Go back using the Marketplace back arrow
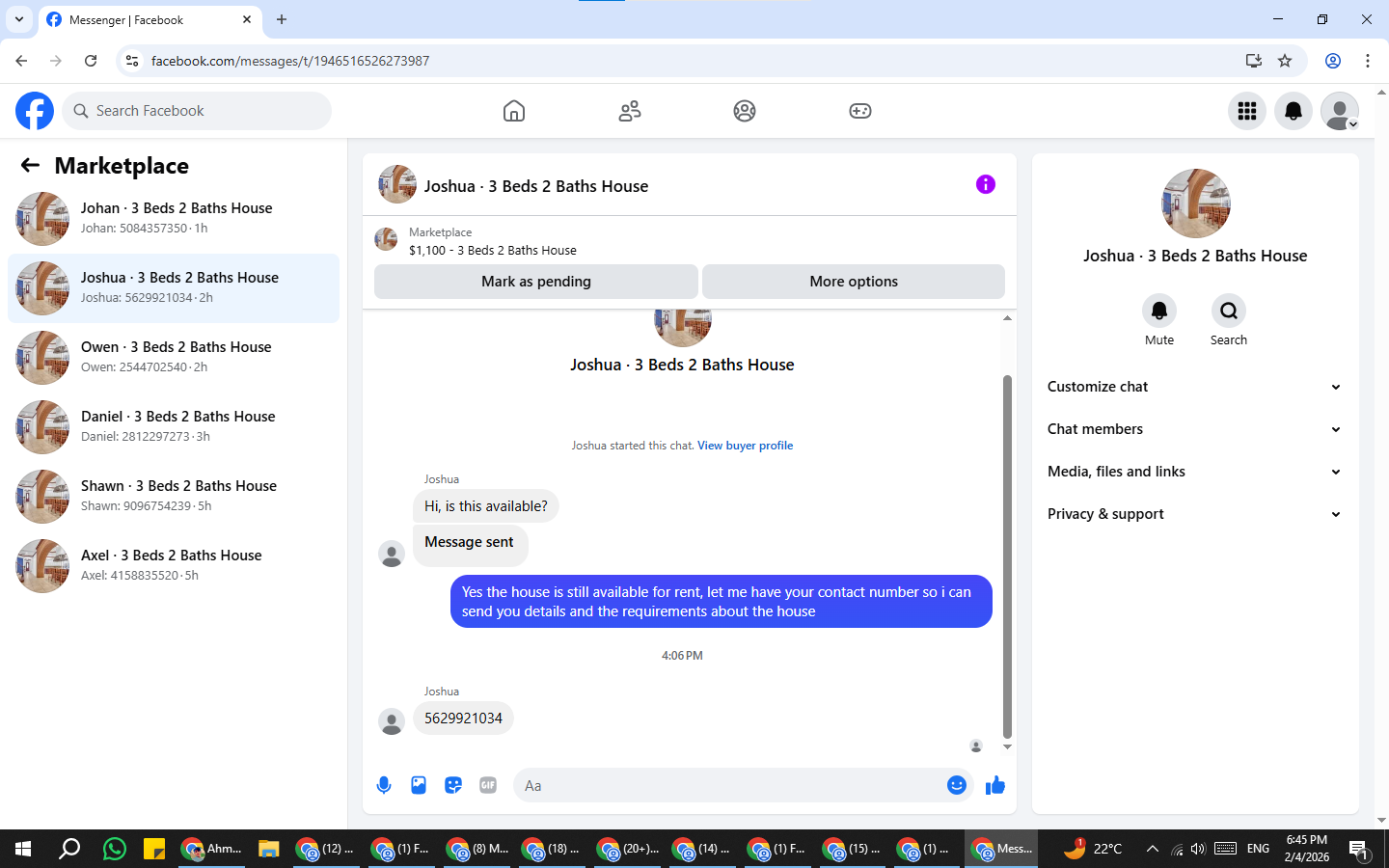The height and width of the screenshot is (868, 1389). click(30, 165)
